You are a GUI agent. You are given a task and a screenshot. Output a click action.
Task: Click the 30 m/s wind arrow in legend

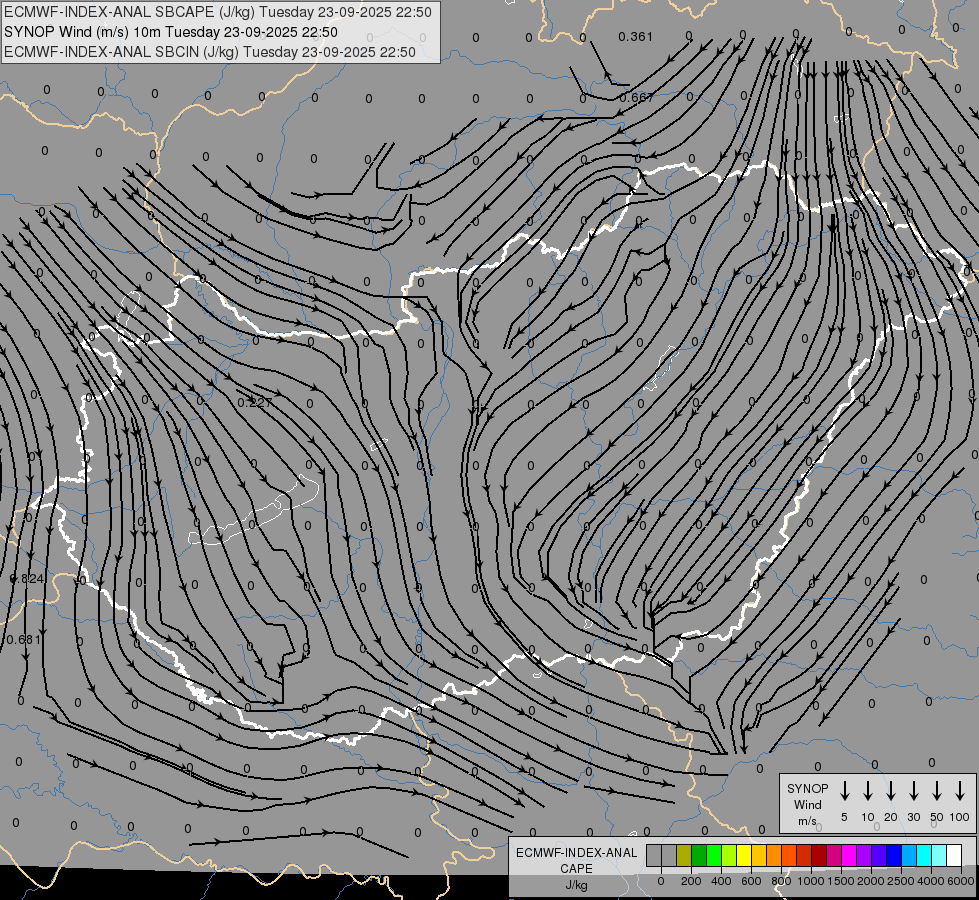click(913, 791)
